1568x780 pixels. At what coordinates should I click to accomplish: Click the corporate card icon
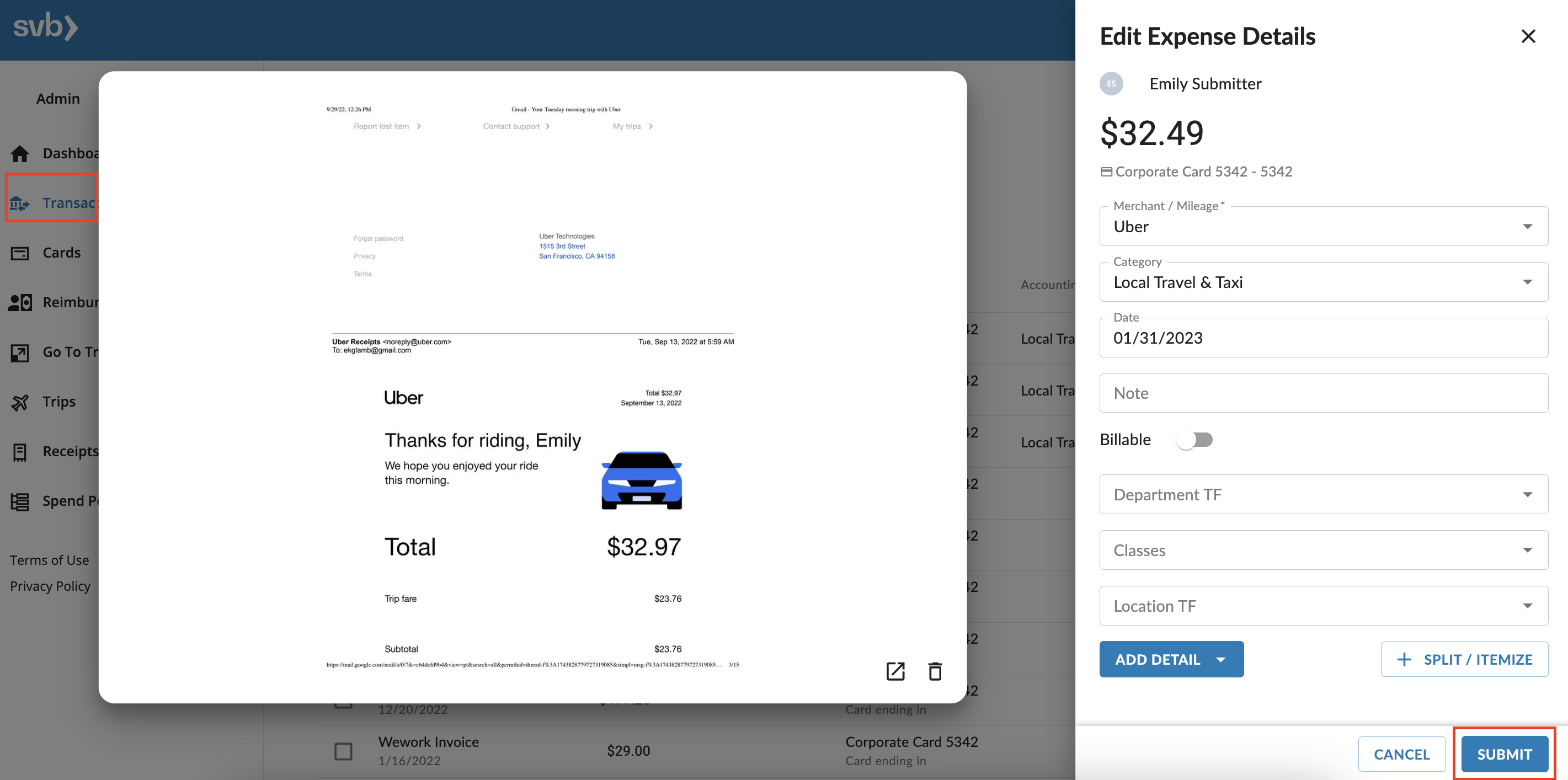point(1106,172)
